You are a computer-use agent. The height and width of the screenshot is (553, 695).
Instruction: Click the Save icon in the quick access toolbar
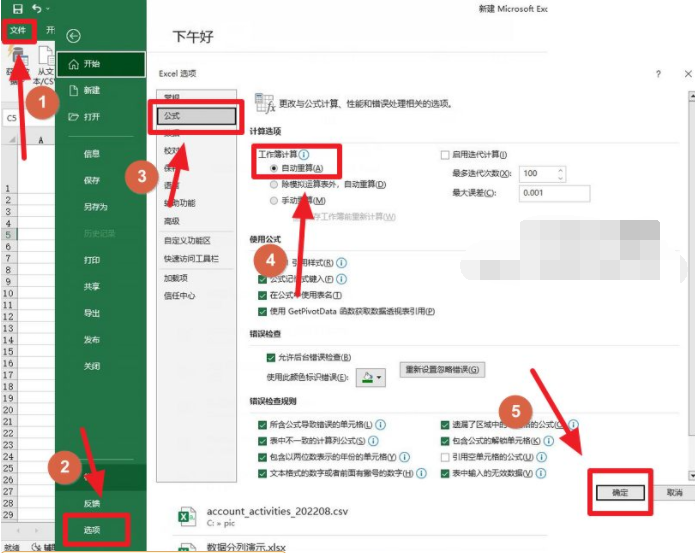[18, 8]
